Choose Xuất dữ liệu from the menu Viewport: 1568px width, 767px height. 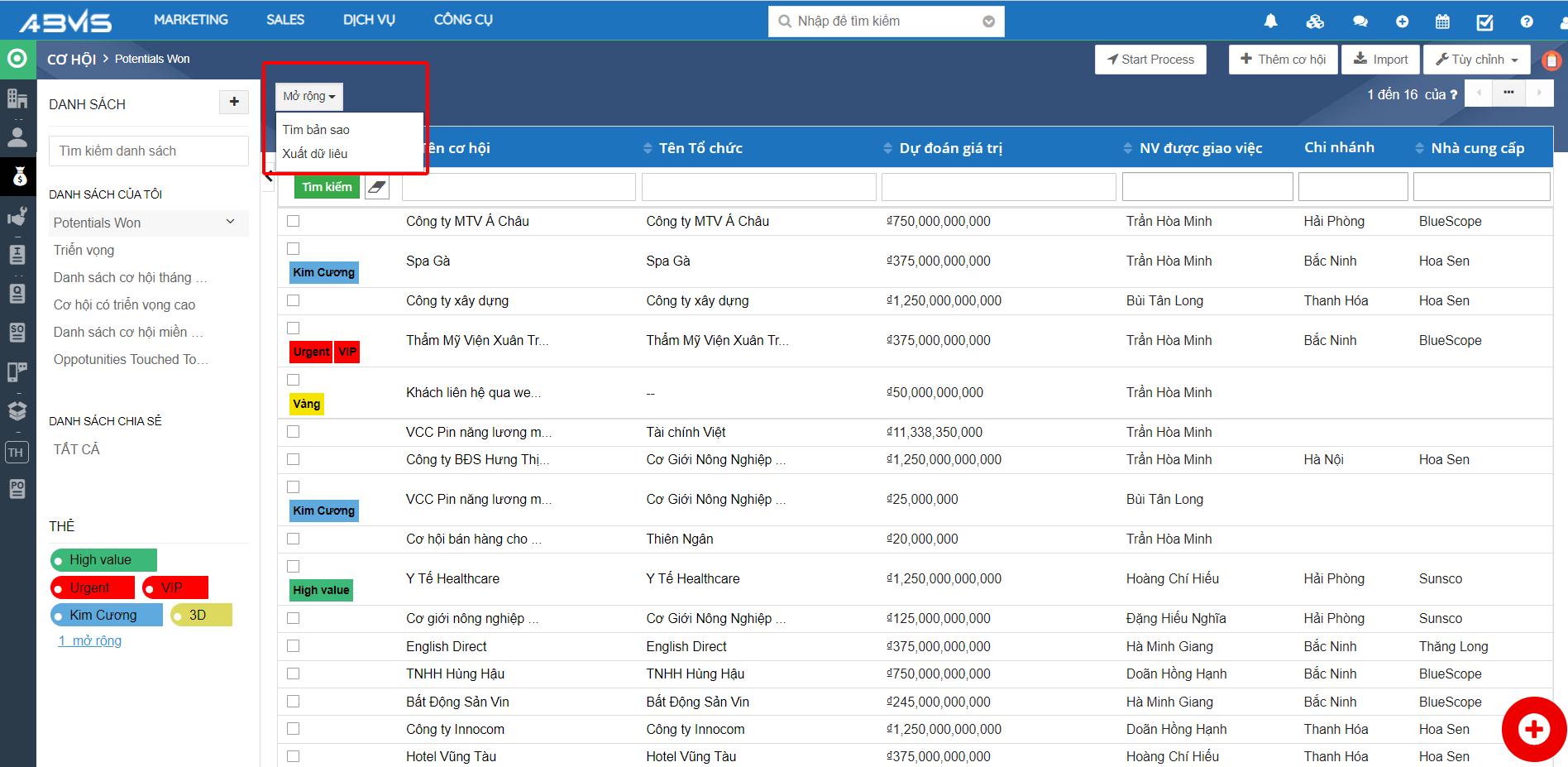(315, 154)
